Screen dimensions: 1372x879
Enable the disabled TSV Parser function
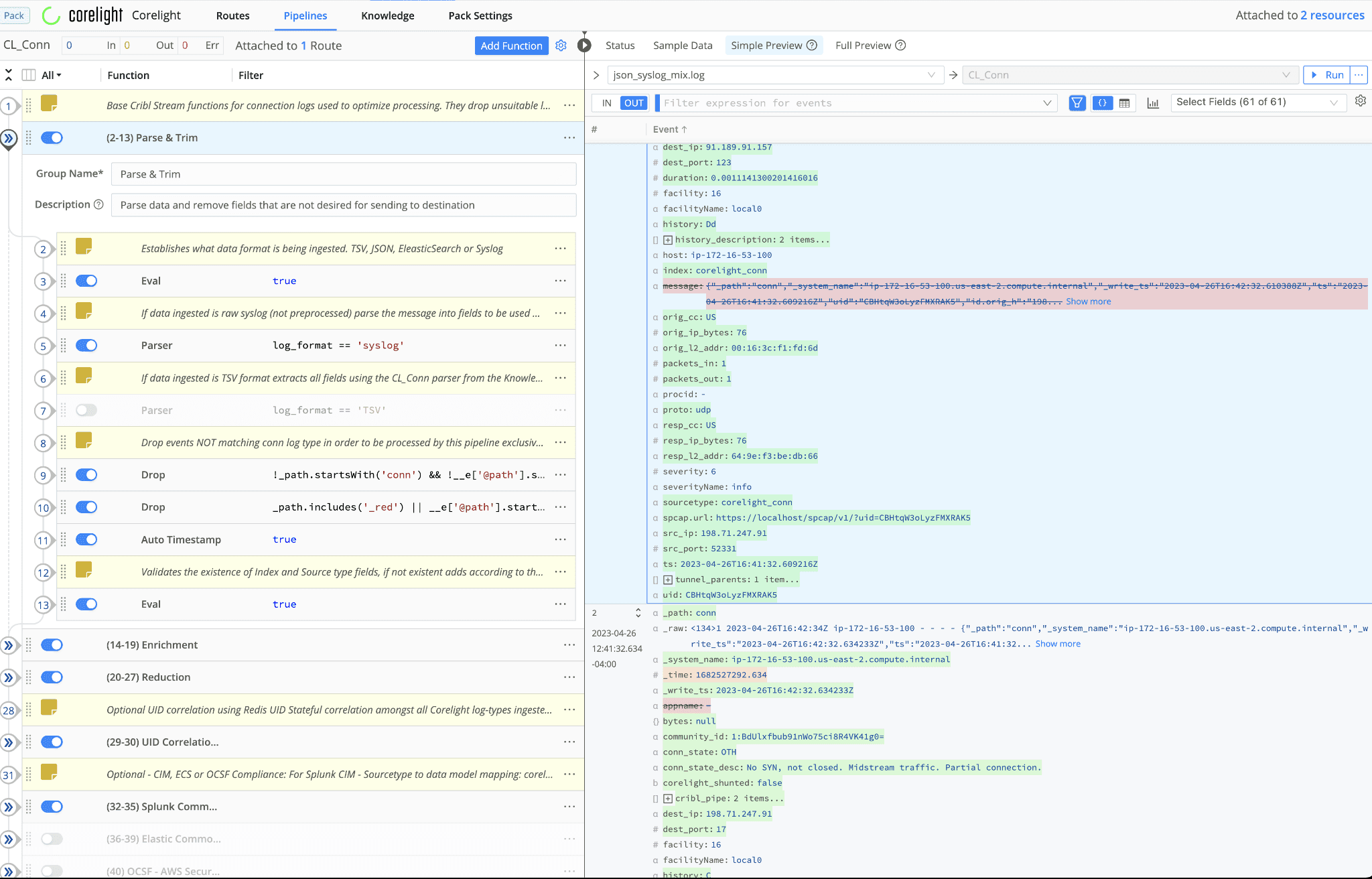click(86, 410)
